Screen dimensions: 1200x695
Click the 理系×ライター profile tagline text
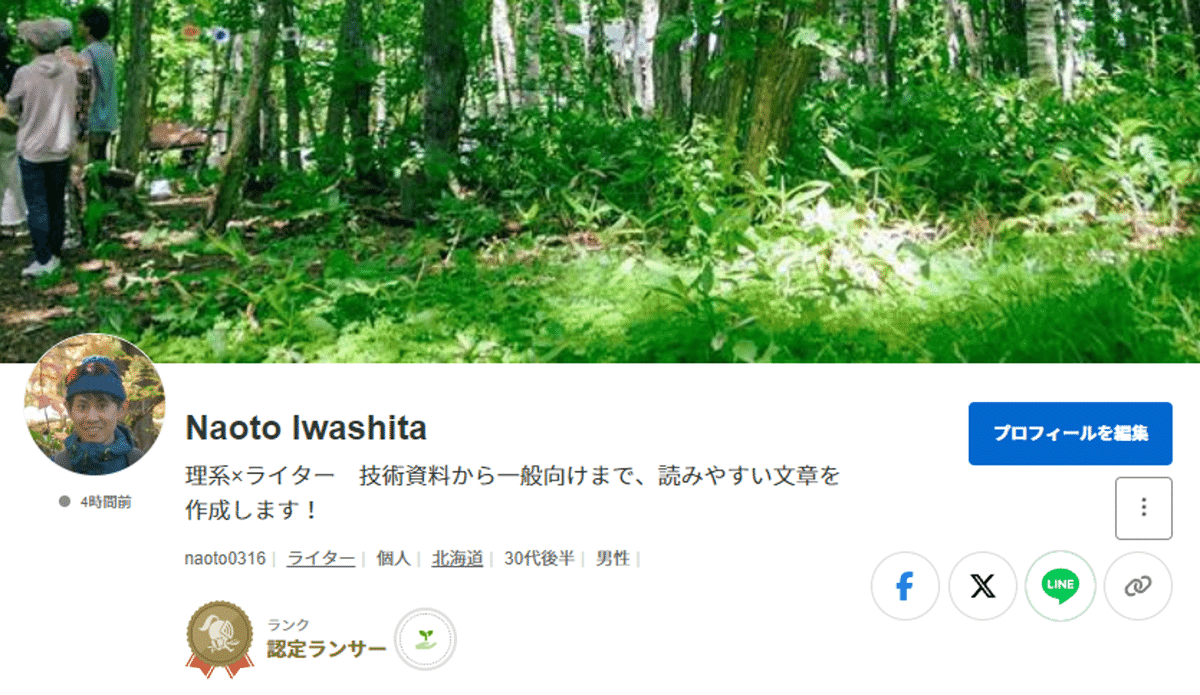tap(512, 492)
